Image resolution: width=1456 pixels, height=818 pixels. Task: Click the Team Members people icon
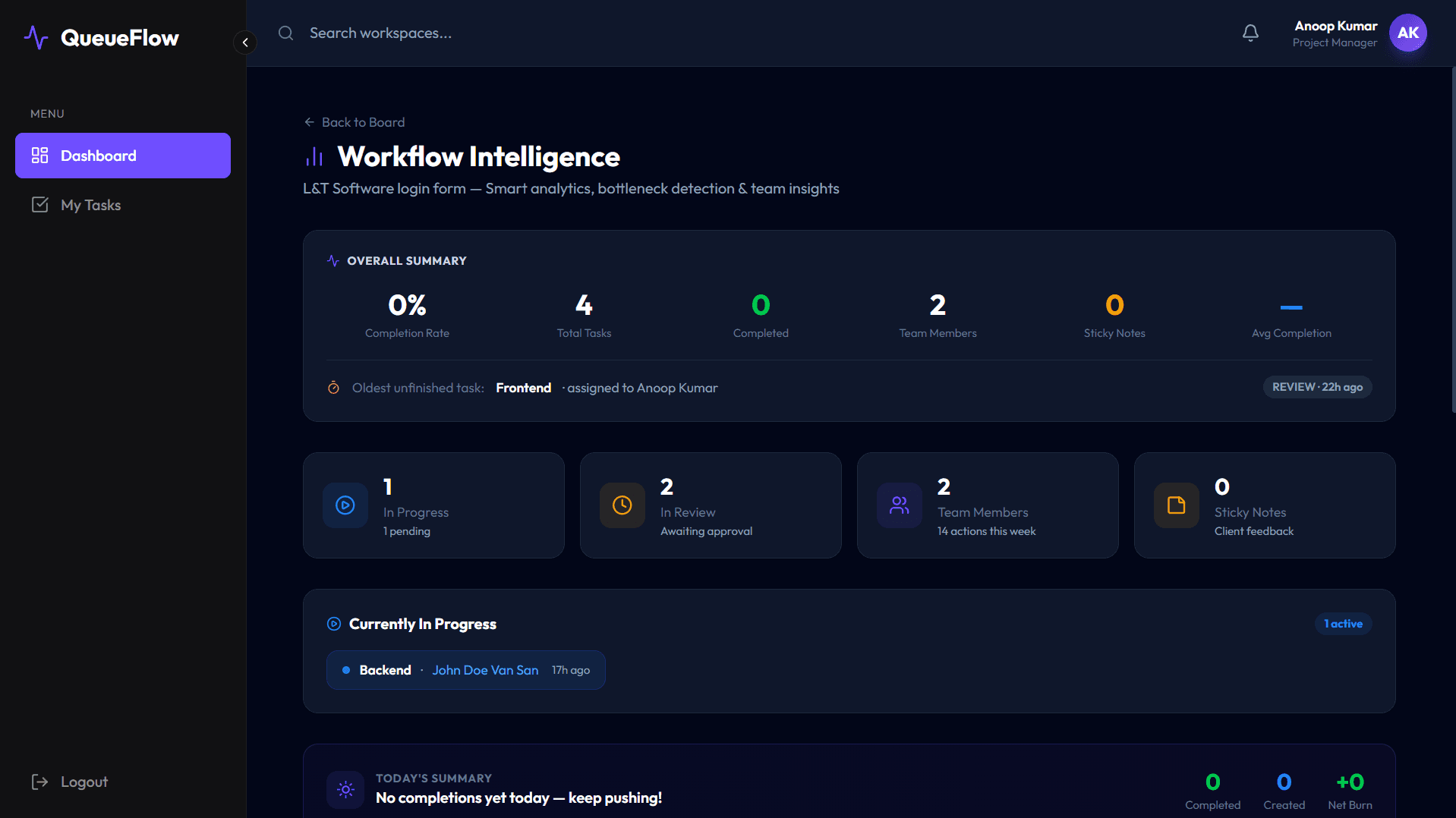tap(900, 505)
